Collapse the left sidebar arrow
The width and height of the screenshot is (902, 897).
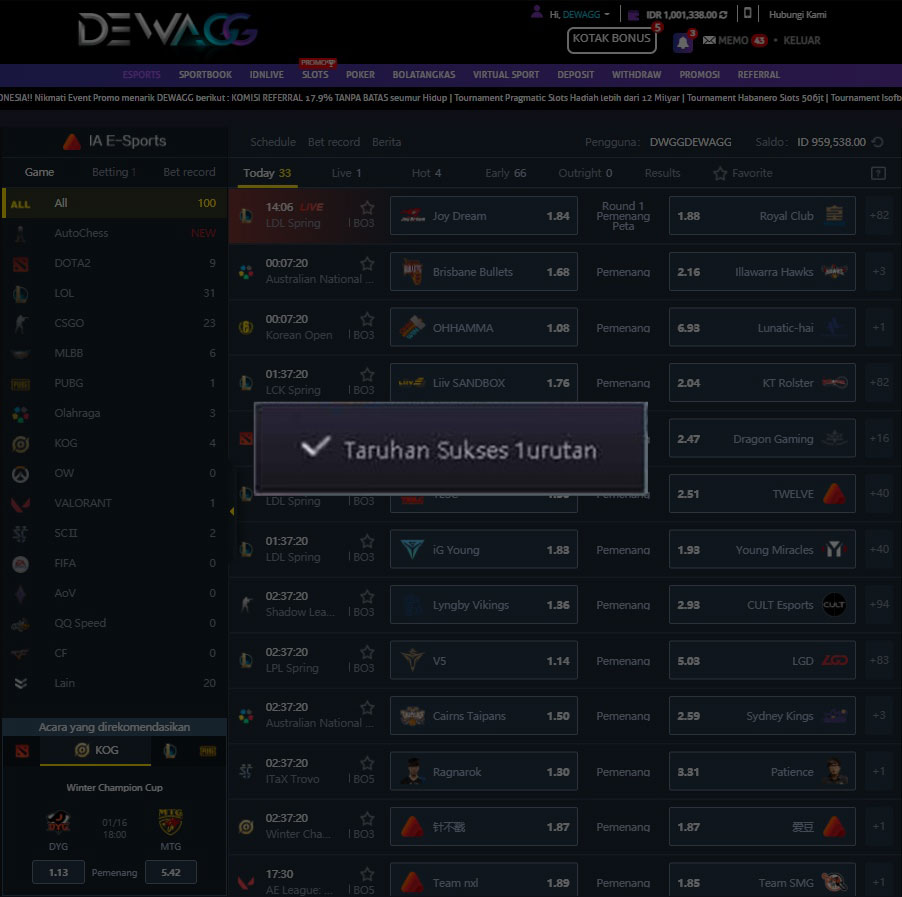232,511
